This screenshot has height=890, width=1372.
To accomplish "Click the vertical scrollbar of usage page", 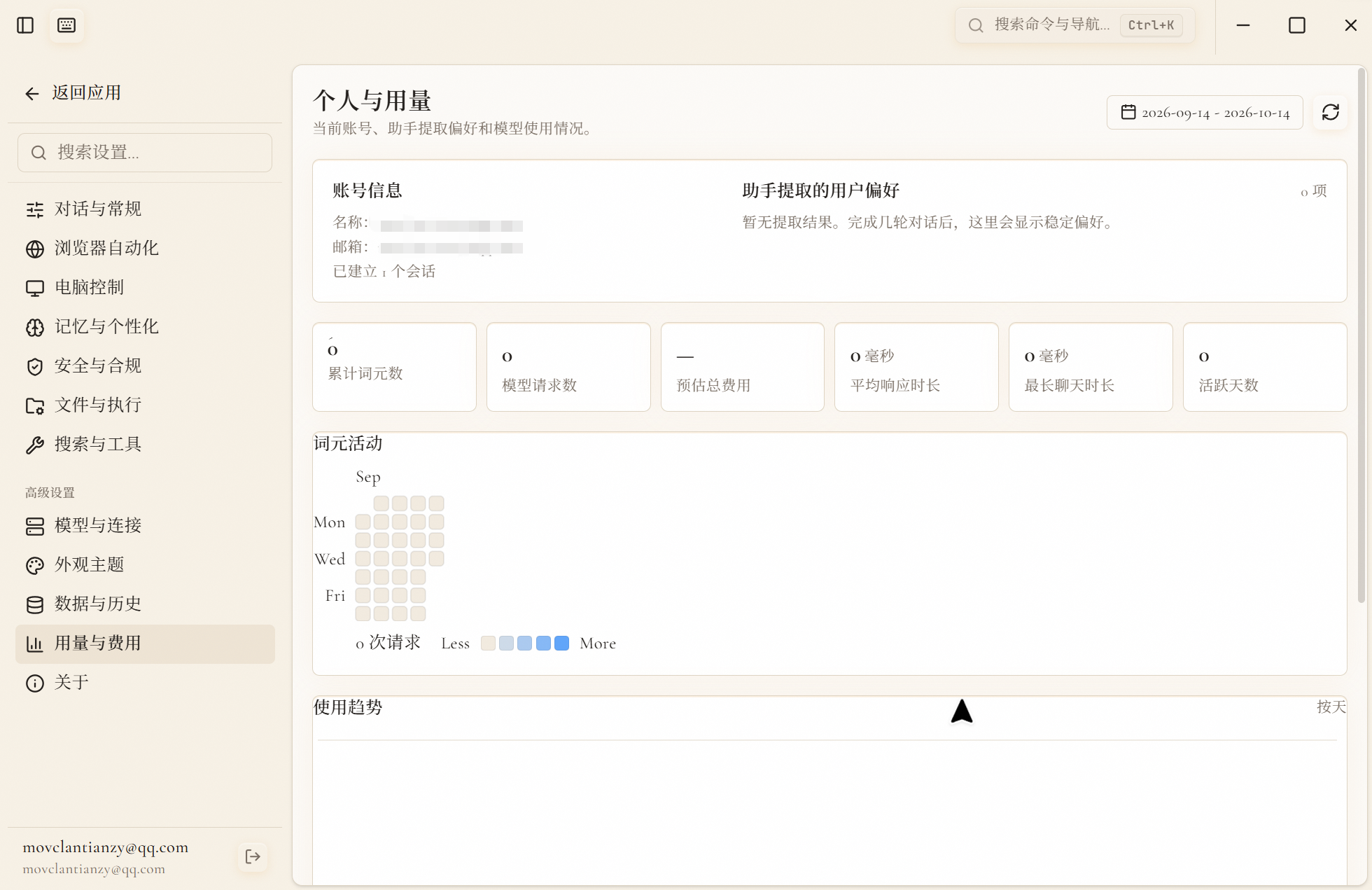I will [x=1361, y=335].
